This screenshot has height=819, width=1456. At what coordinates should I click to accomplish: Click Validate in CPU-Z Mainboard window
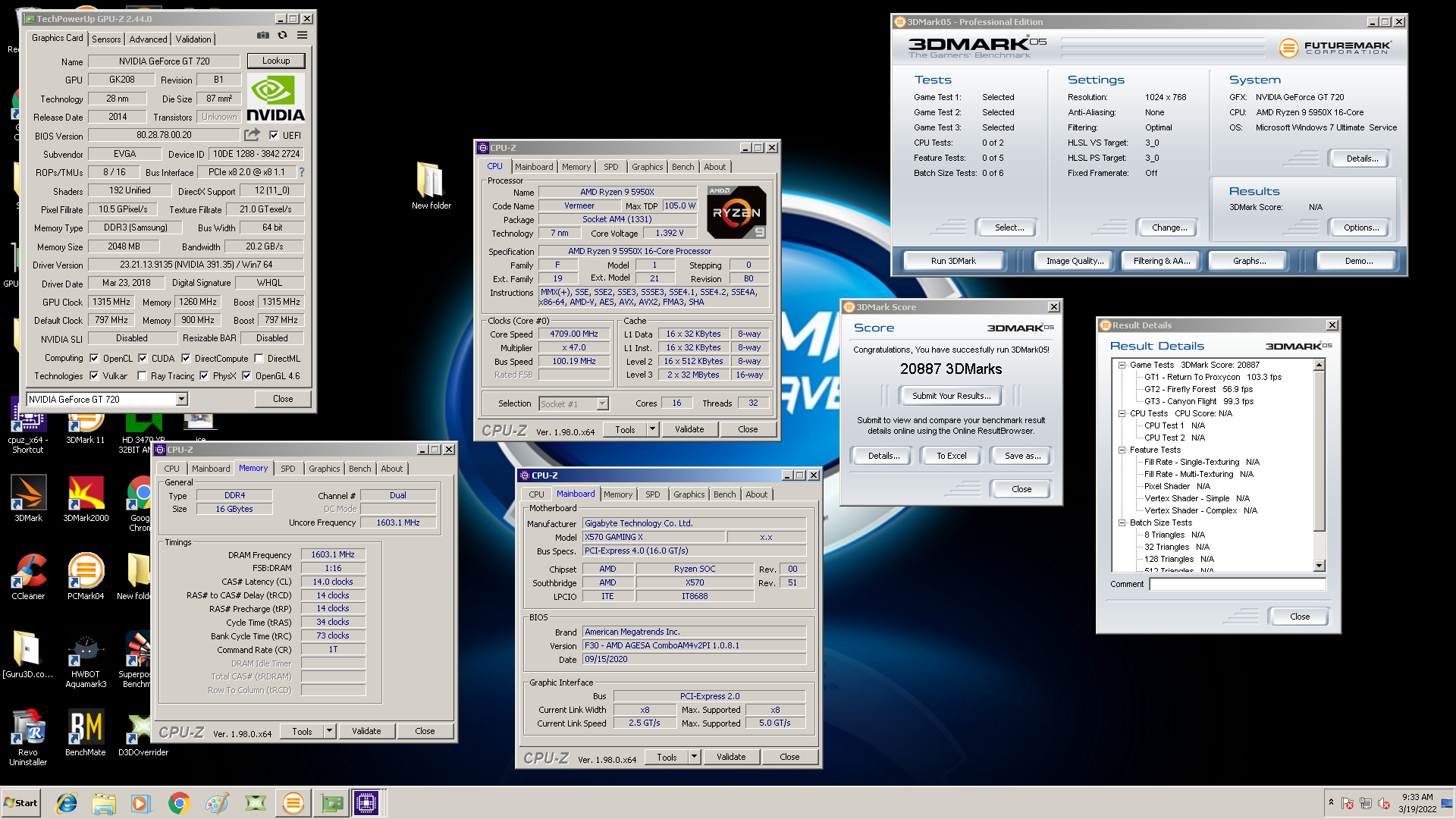pyautogui.click(x=731, y=757)
